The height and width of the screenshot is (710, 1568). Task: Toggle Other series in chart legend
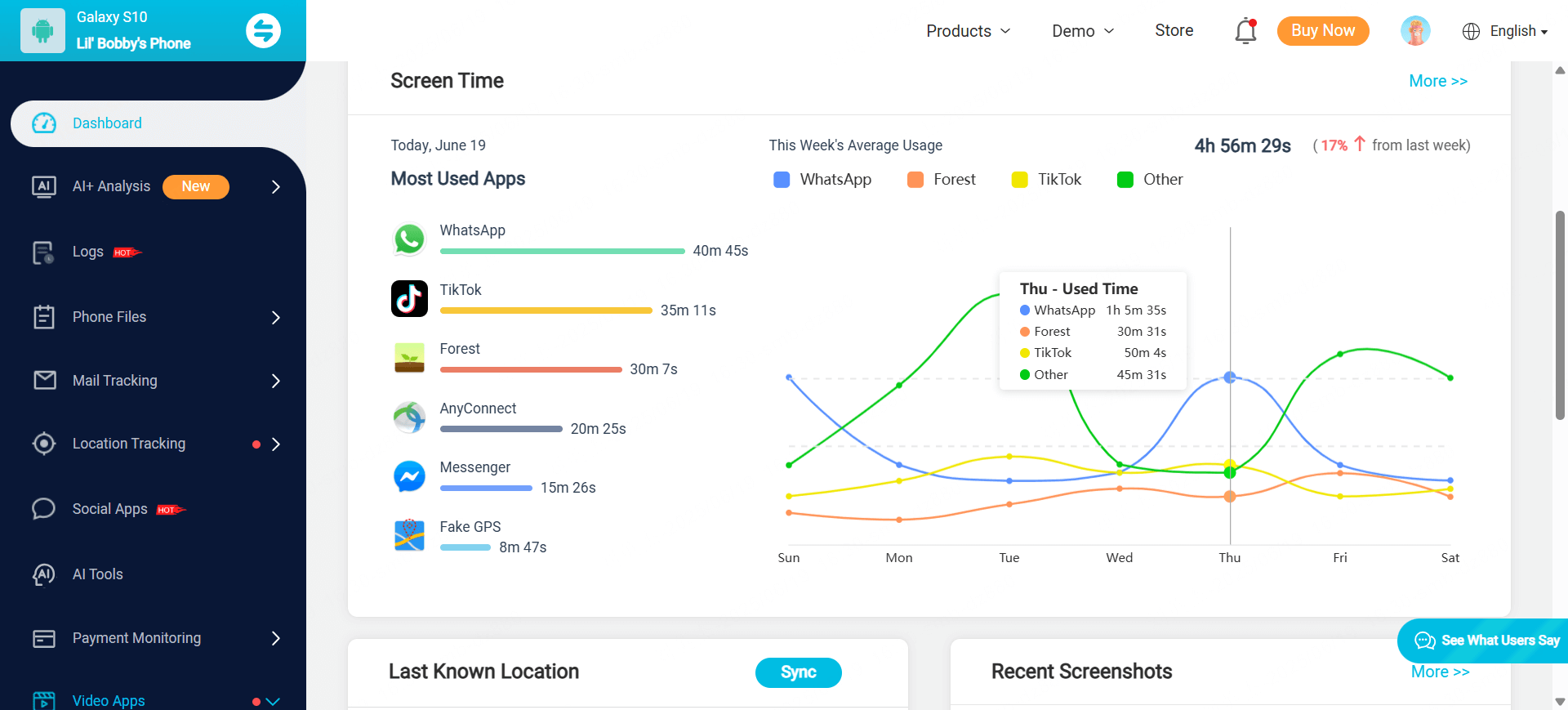tap(1150, 180)
